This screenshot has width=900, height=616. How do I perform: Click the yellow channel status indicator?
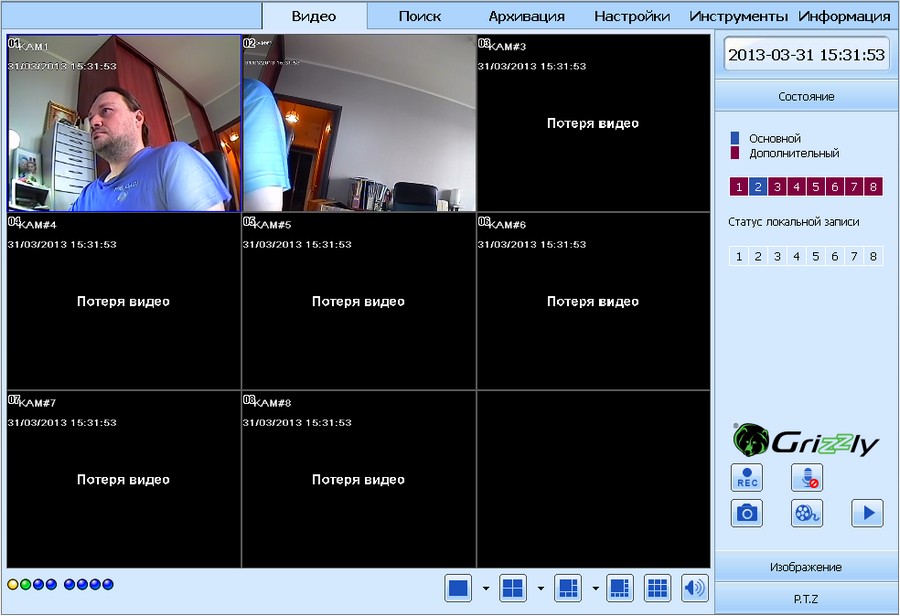13,584
